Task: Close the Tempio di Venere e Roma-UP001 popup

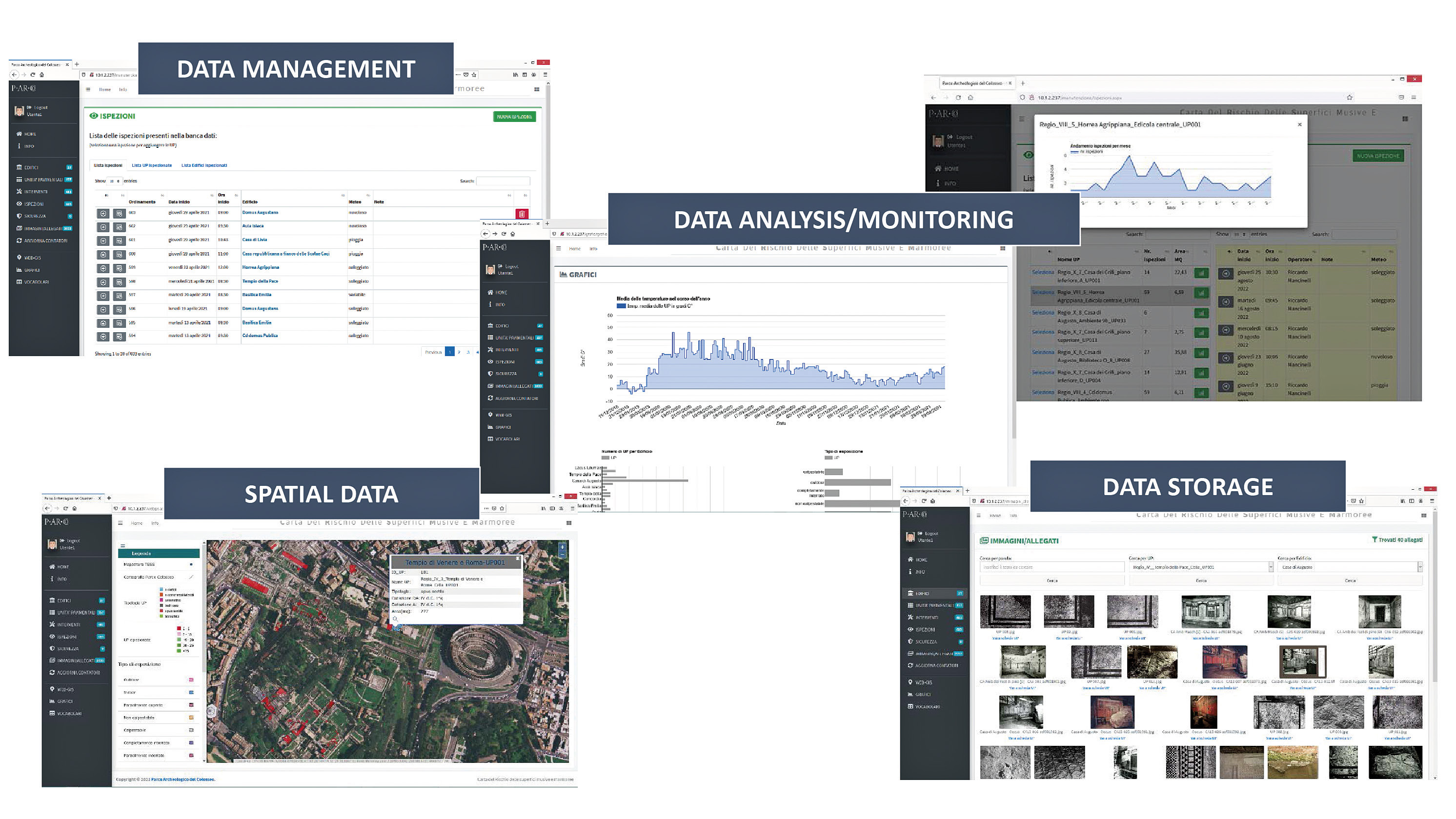Action: click(517, 559)
